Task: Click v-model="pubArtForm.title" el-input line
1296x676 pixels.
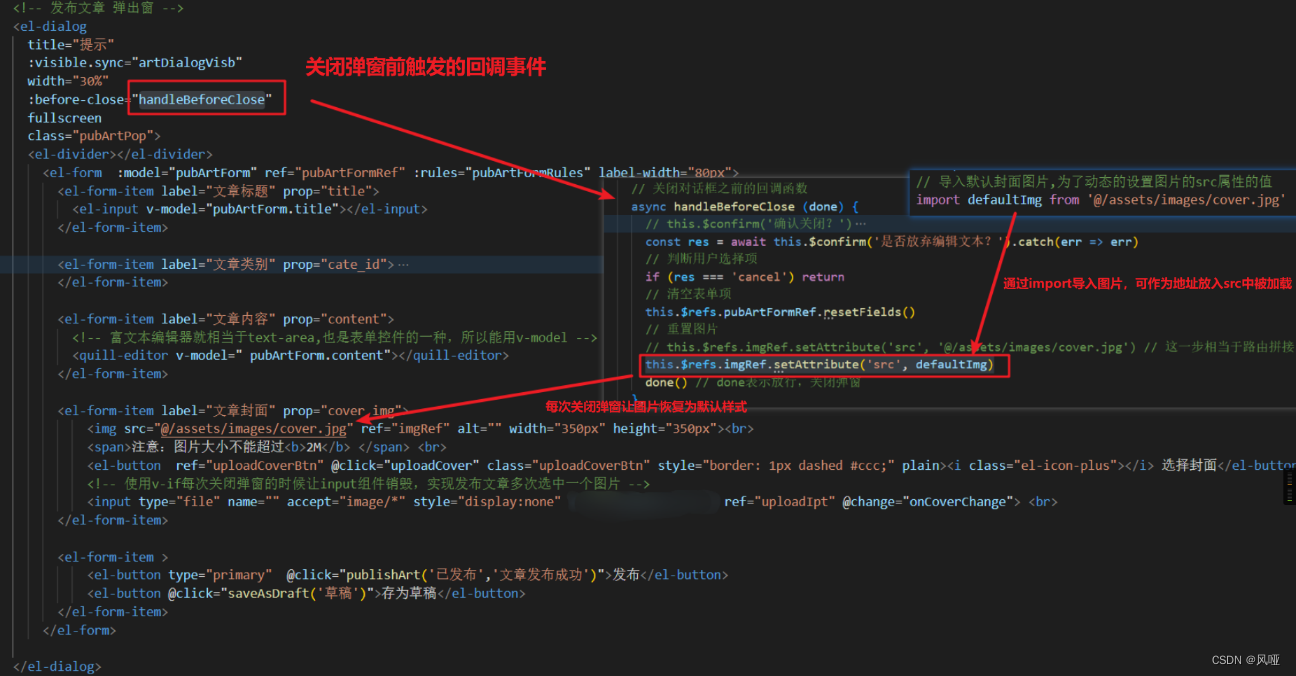Action: tap(250, 209)
